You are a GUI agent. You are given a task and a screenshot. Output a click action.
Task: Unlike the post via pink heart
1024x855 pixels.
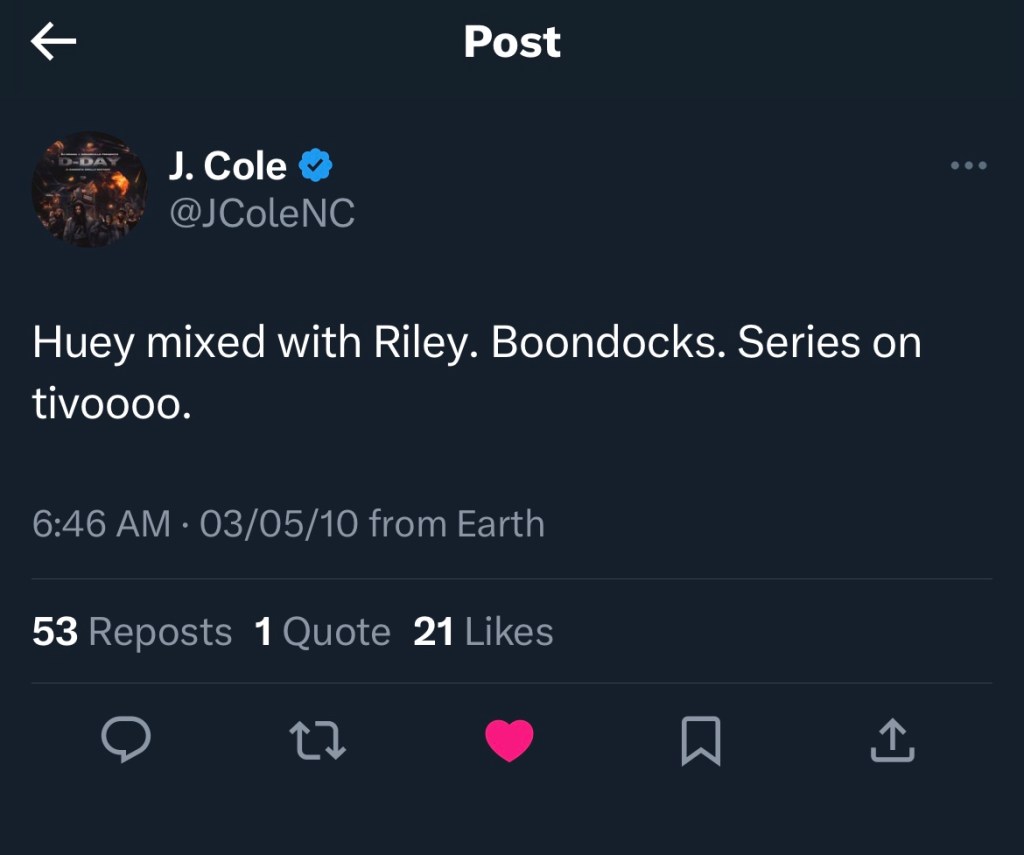[509, 740]
